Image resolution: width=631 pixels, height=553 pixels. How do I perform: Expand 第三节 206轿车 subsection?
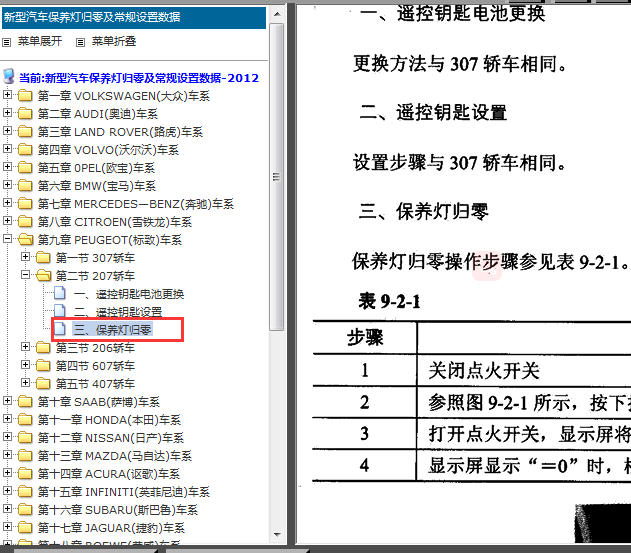tap(25, 347)
